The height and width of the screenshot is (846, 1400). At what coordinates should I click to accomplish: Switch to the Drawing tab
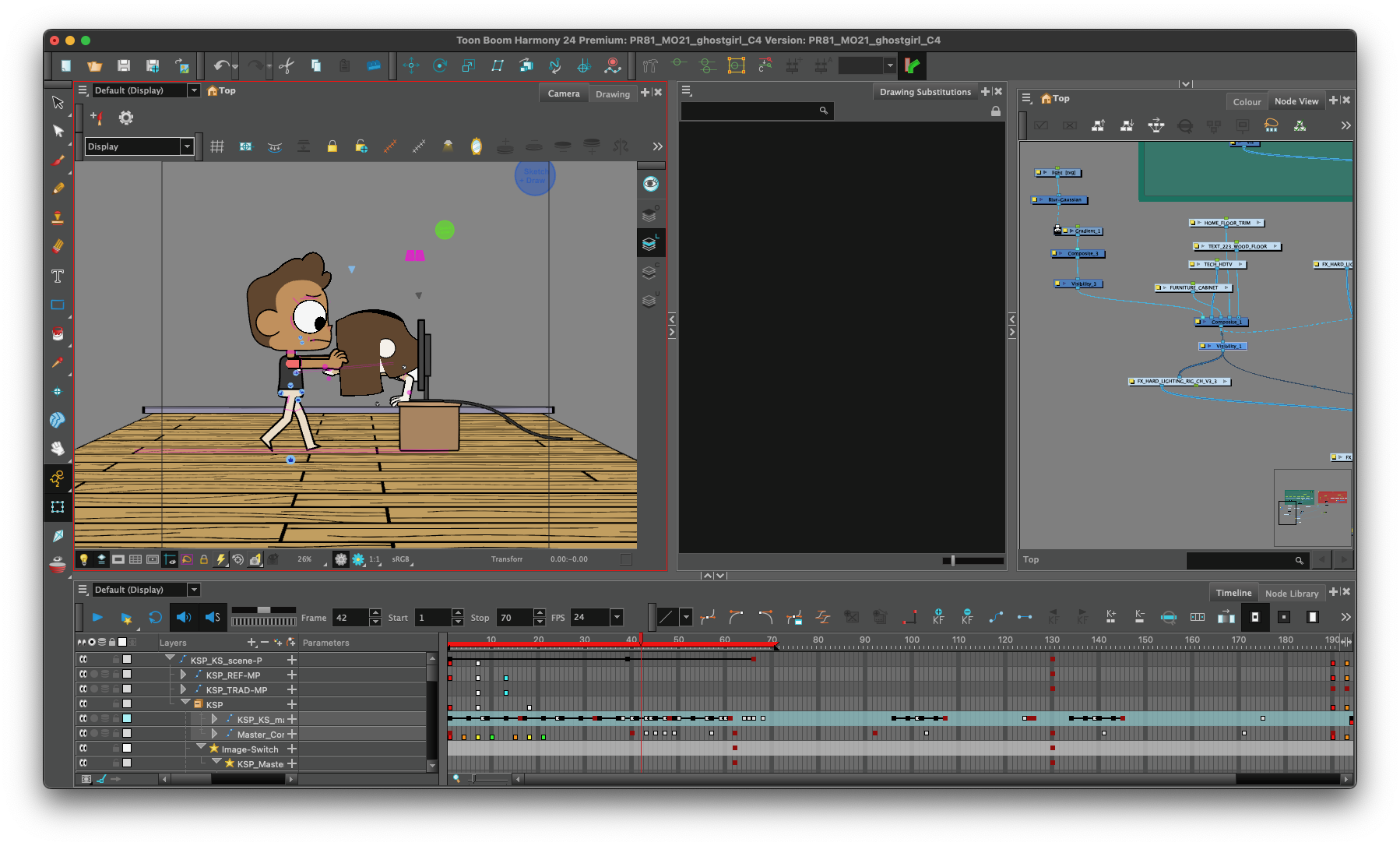(x=613, y=94)
